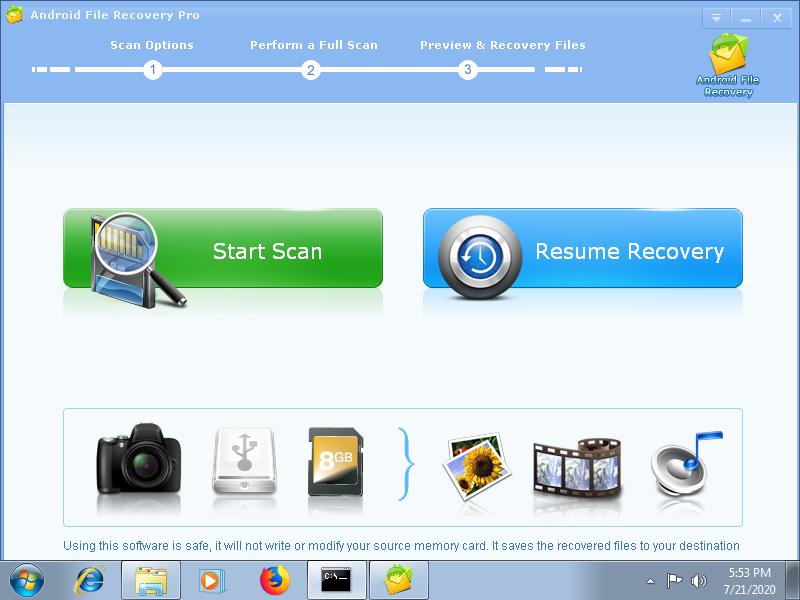The height and width of the screenshot is (600, 800).
Task: Minimize the Android File Recovery window
Action: coord(746,18)
